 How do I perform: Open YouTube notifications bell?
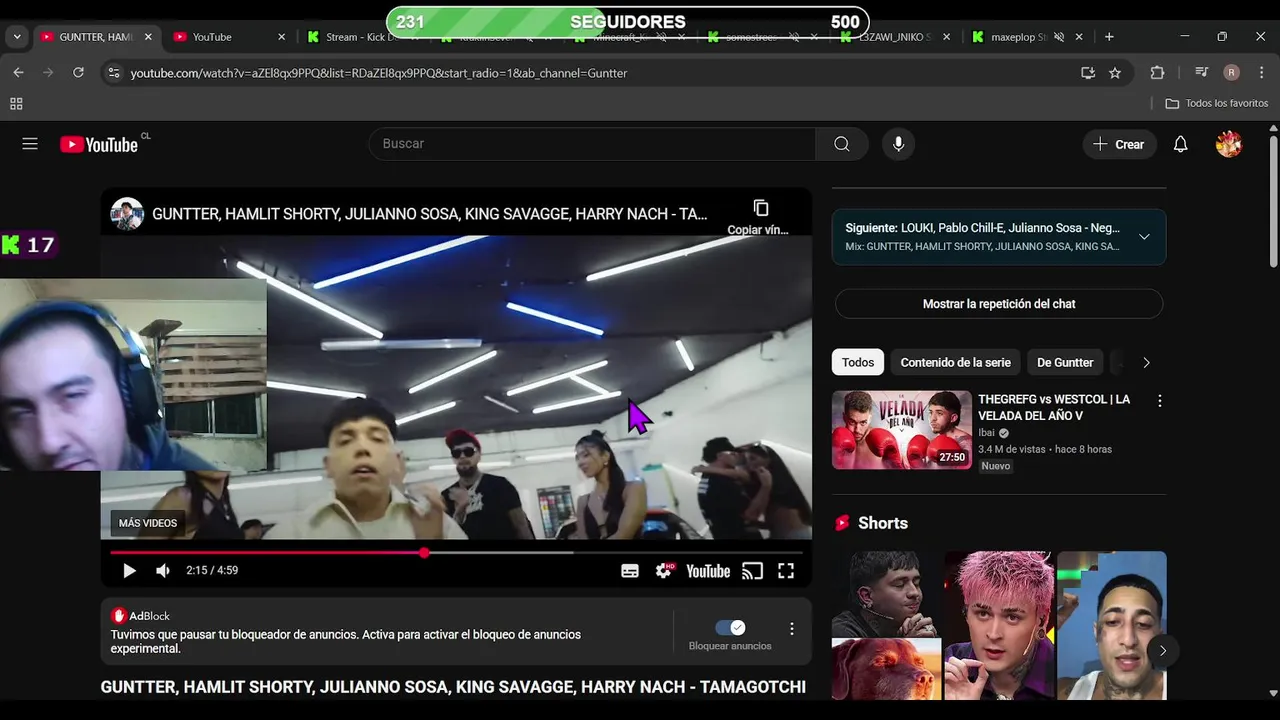pyautogui.click(x=1180, y=144)
